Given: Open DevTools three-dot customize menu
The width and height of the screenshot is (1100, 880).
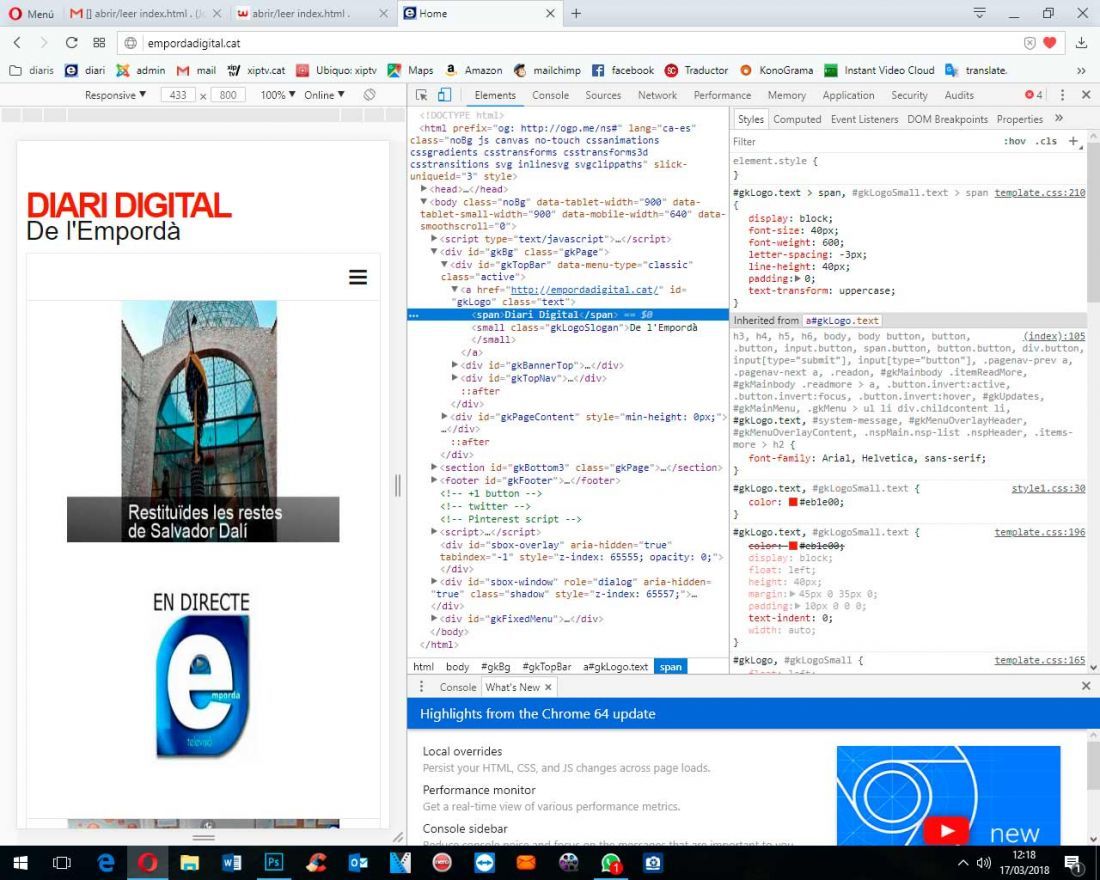Looking at the screenshot, I should 1062,95.
